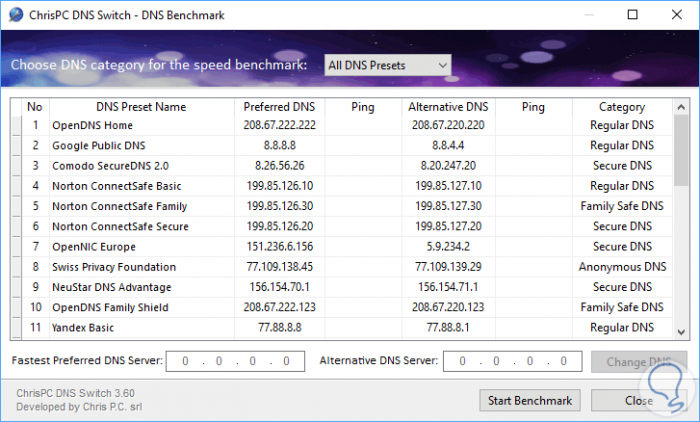The image size is (700, 422).
Task: Click the Ping header after Alternative DNS
Action: coord(533,107)
